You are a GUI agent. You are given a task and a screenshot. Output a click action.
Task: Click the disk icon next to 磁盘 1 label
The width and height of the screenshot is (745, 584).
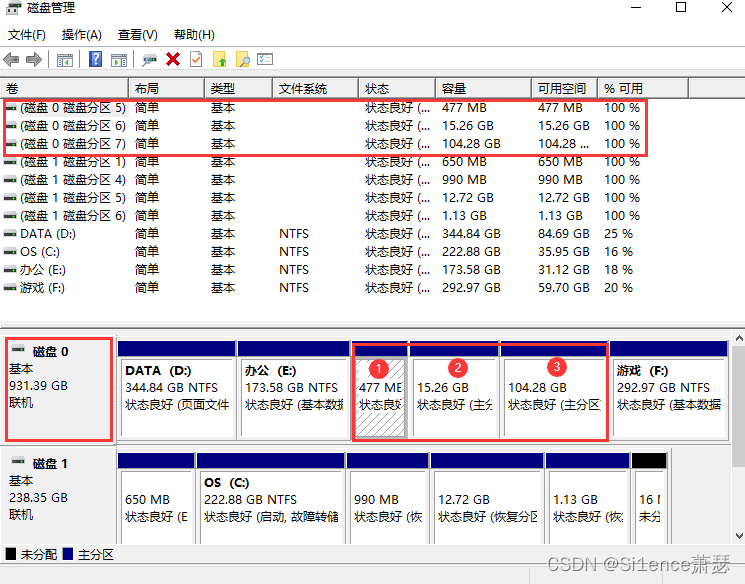(x=19, y=460)
